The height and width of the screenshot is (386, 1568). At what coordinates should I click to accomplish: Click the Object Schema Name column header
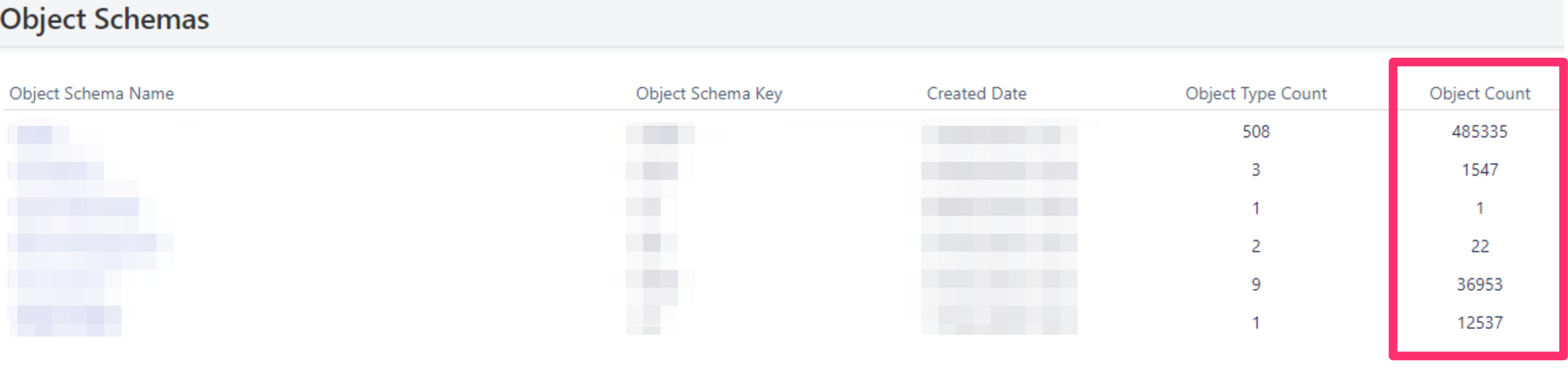pyautogui.click(x=91, y=94)
